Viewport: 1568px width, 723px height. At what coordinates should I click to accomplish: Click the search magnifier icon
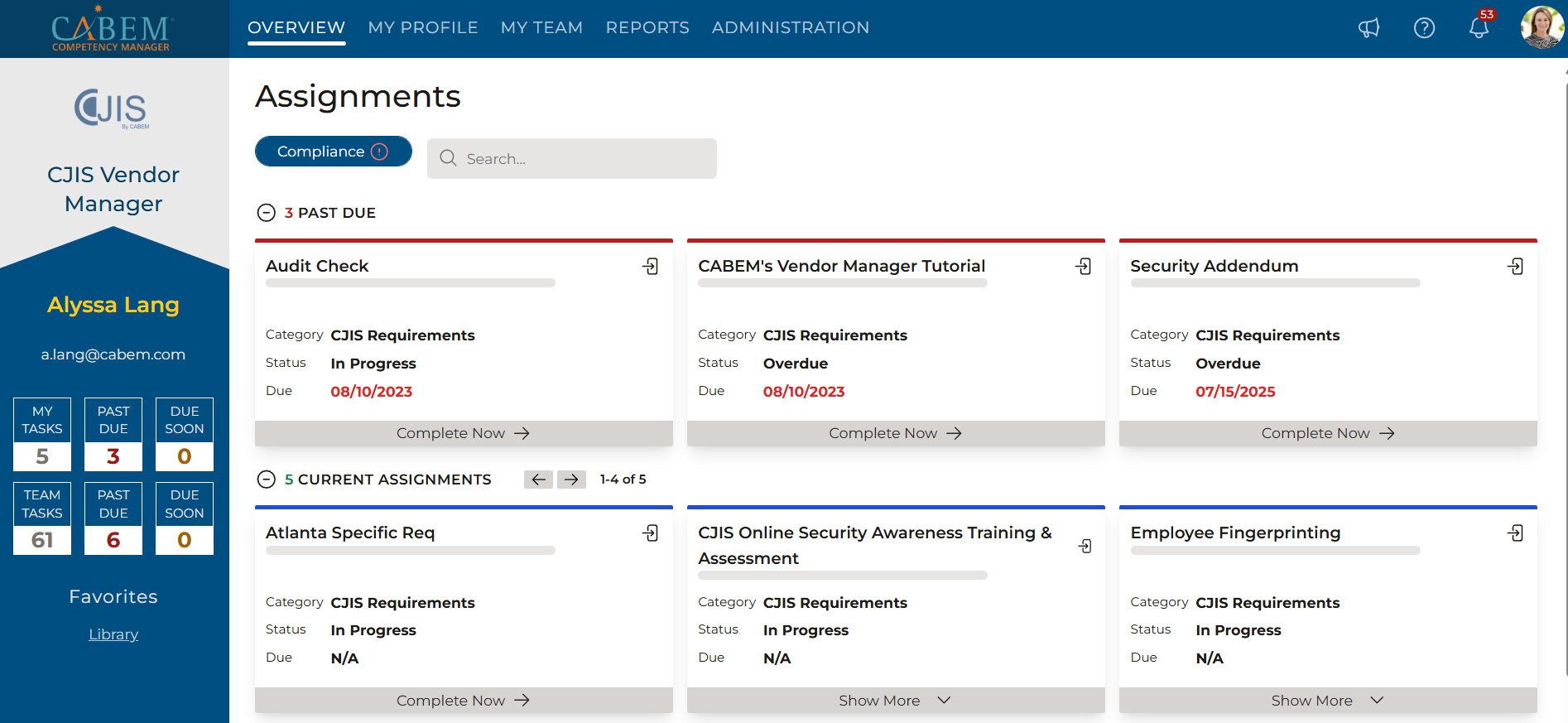[448, 158]
